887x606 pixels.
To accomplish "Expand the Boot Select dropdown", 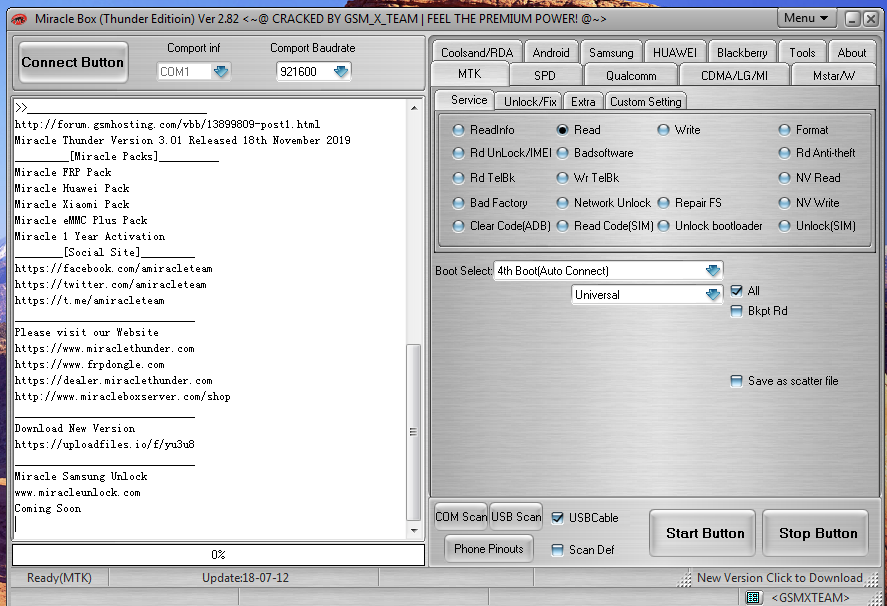I will [713, 270].
